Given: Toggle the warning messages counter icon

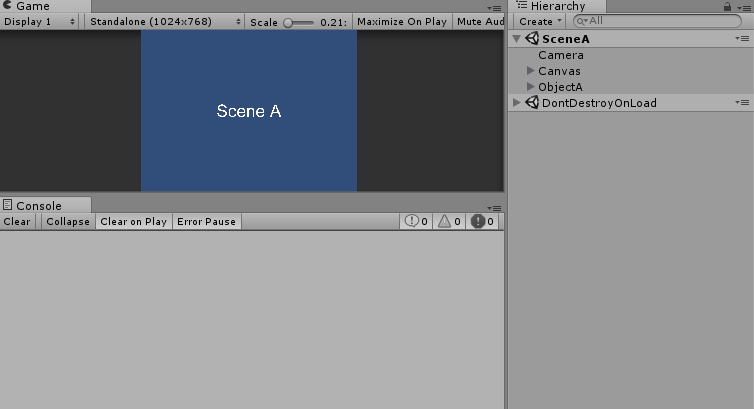Looking at the screenshot, I should [444, 221].
